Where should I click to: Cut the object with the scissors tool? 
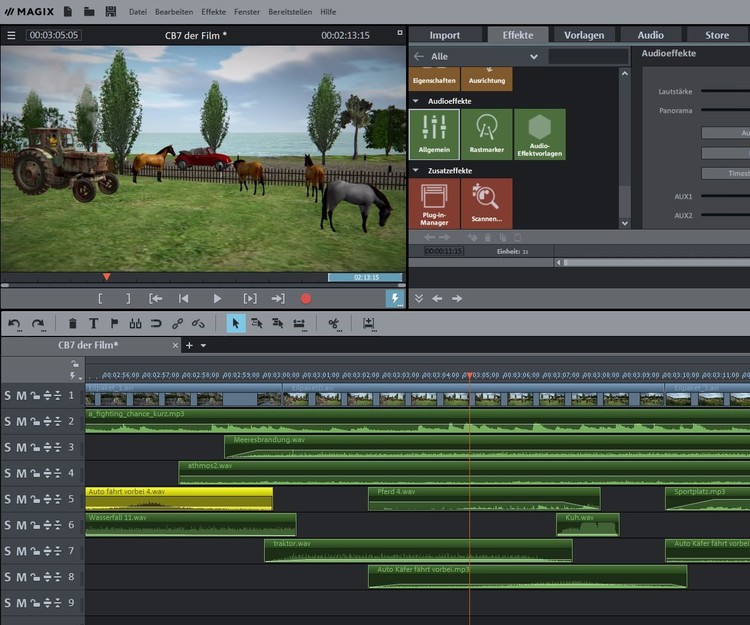[334, 324]
